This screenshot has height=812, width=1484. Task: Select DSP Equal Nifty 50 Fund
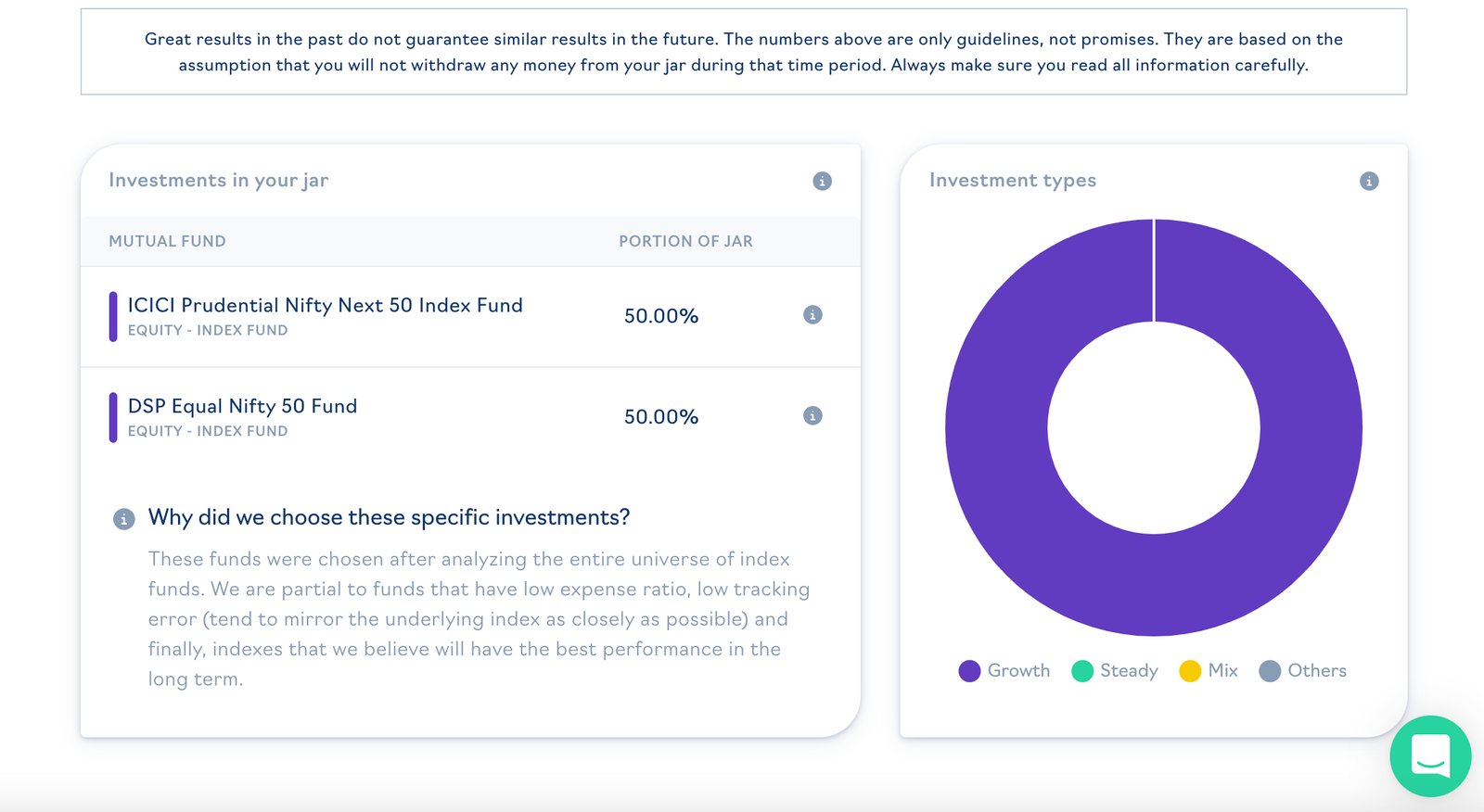tap(242, 407)
